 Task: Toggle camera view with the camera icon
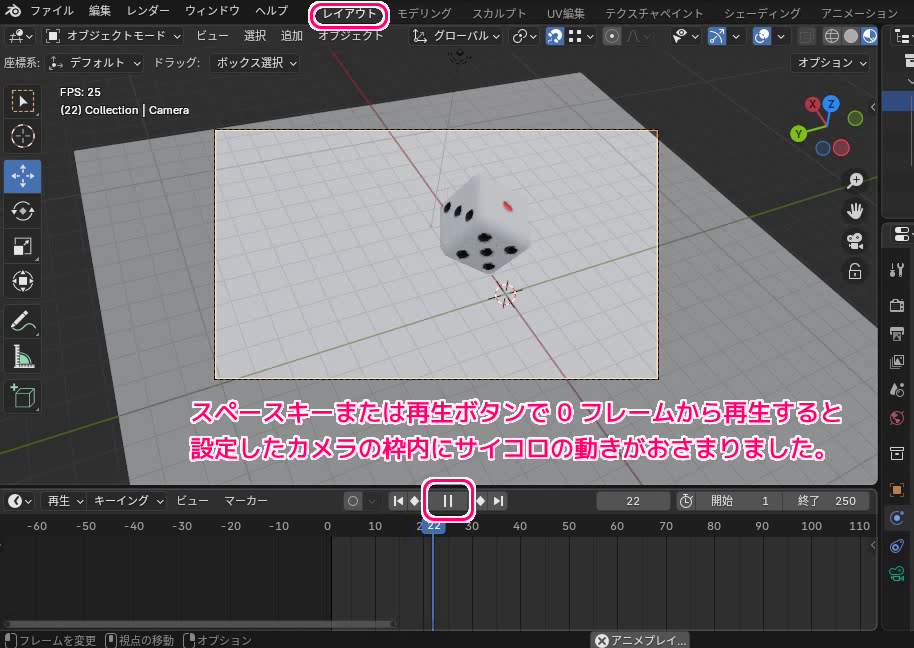pyautogui.click(x=855, y=241)
